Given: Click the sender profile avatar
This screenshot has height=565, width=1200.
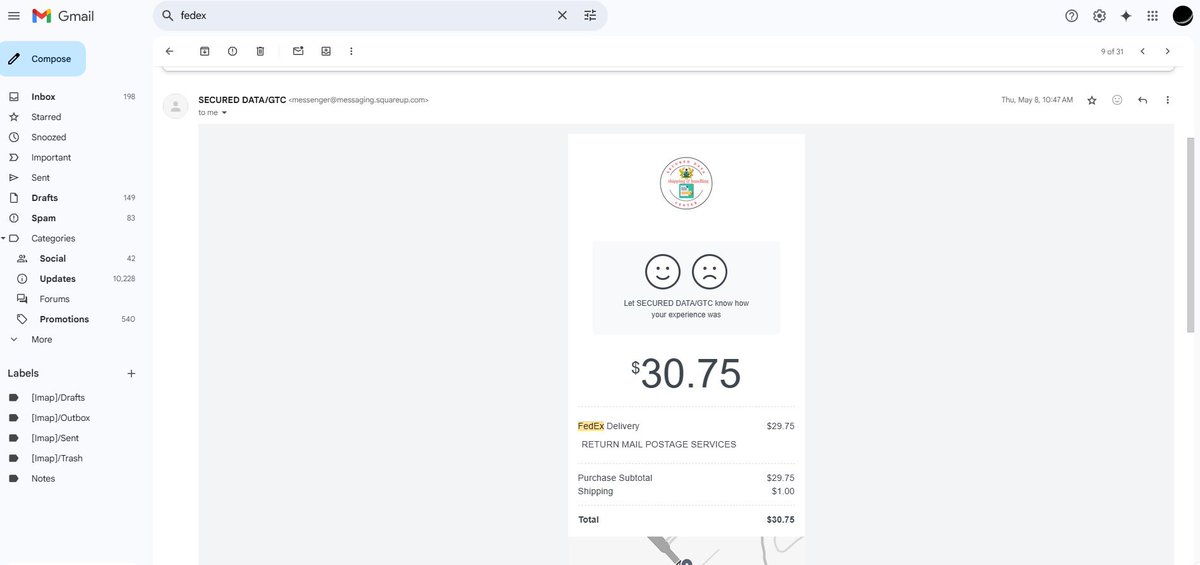Looking at the screenshot, I should 176,106.
